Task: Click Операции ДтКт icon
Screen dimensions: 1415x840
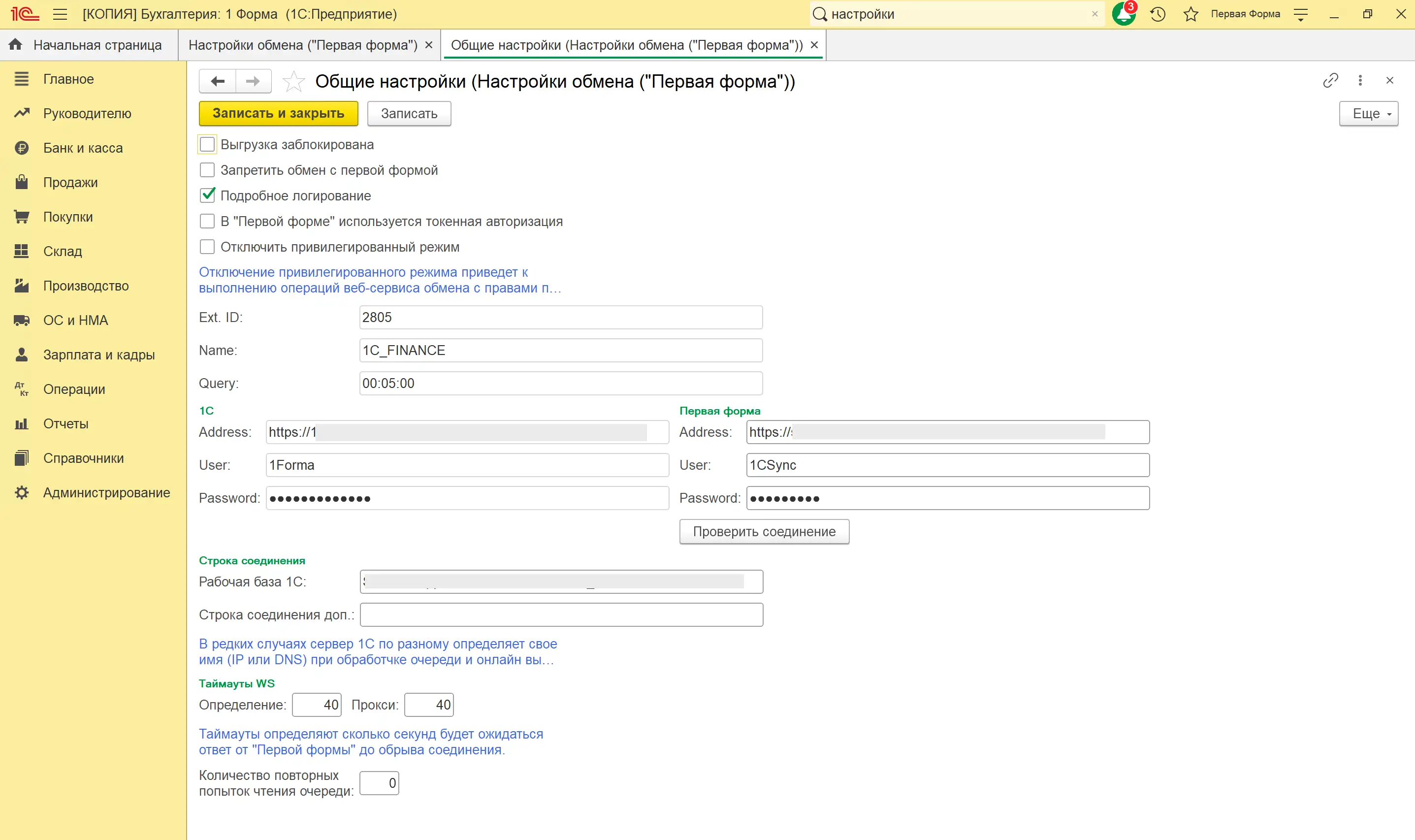Action: (22, 389)
